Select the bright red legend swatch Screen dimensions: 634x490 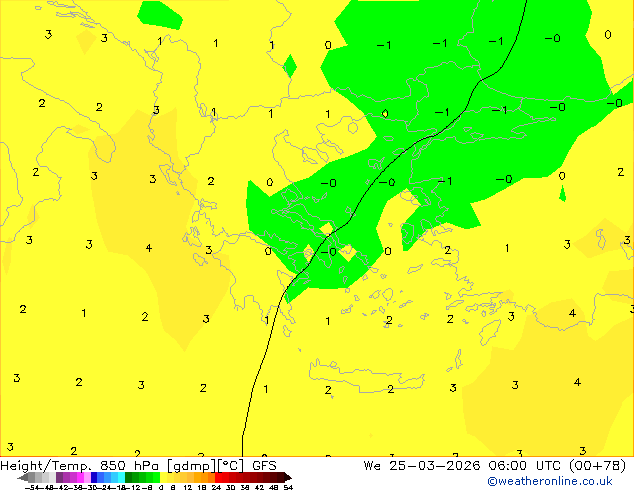[x=218, y=477]
